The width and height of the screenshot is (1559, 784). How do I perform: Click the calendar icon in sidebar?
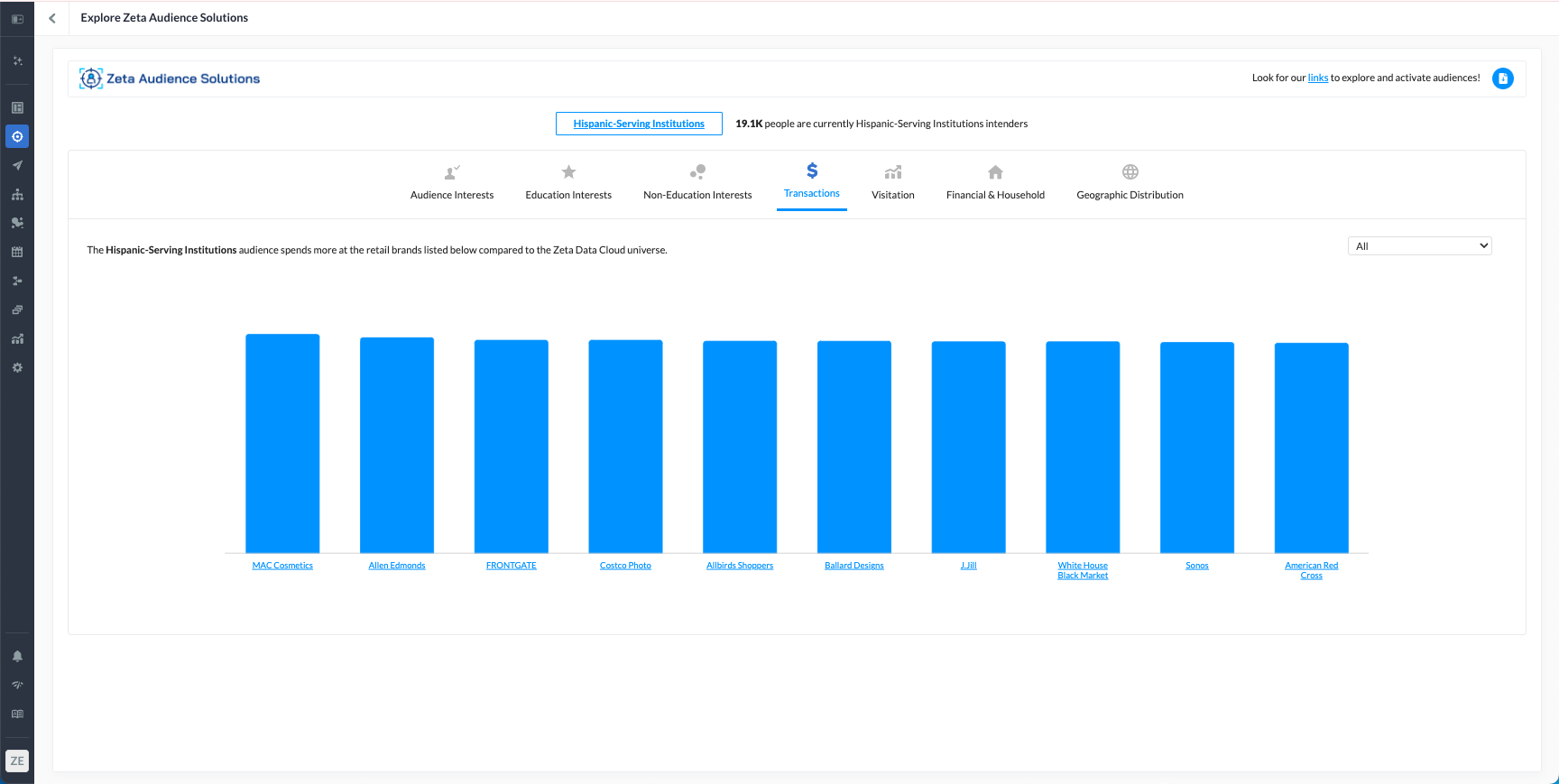click(x=17, y=252)
